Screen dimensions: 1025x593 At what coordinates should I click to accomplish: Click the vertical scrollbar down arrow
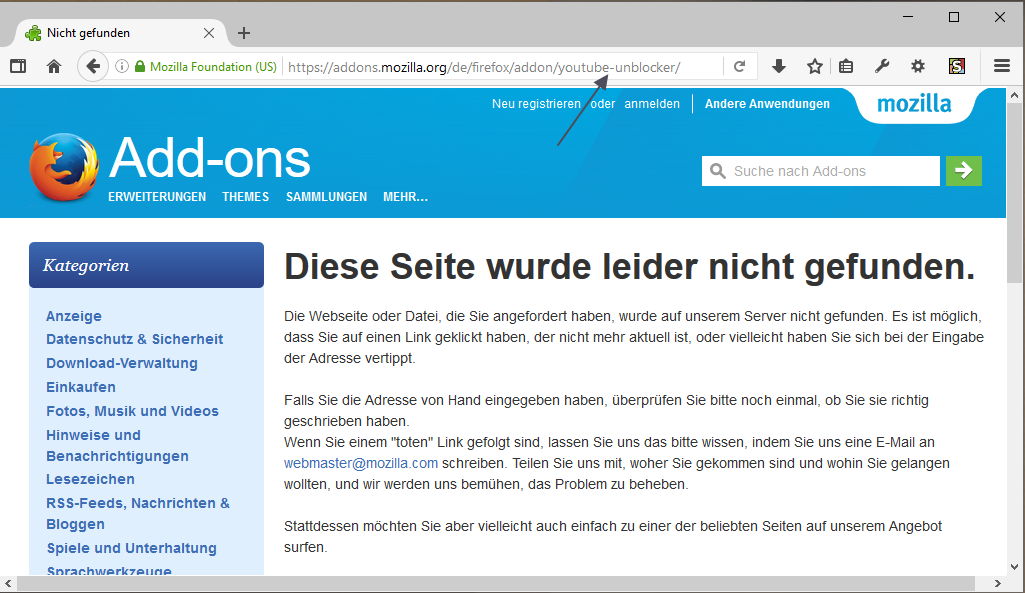tap(1015, 567)
